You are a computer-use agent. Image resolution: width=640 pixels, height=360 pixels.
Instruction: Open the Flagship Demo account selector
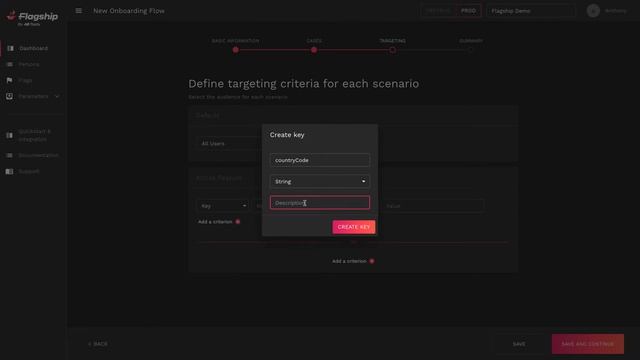(531, 11)
